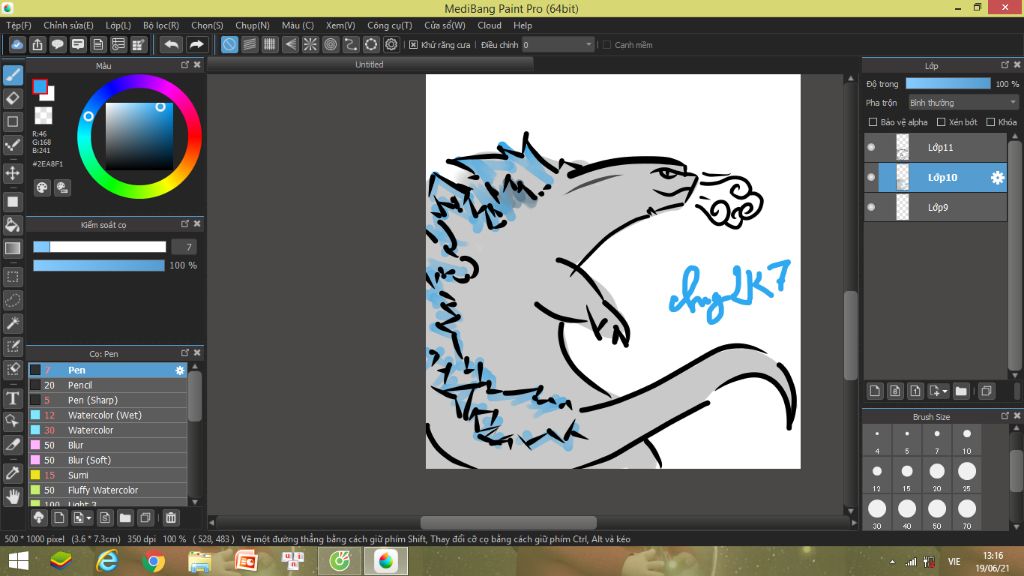Show hidden system tray icons
This screenshot has width=1024, height=576.
click(892, 562)
